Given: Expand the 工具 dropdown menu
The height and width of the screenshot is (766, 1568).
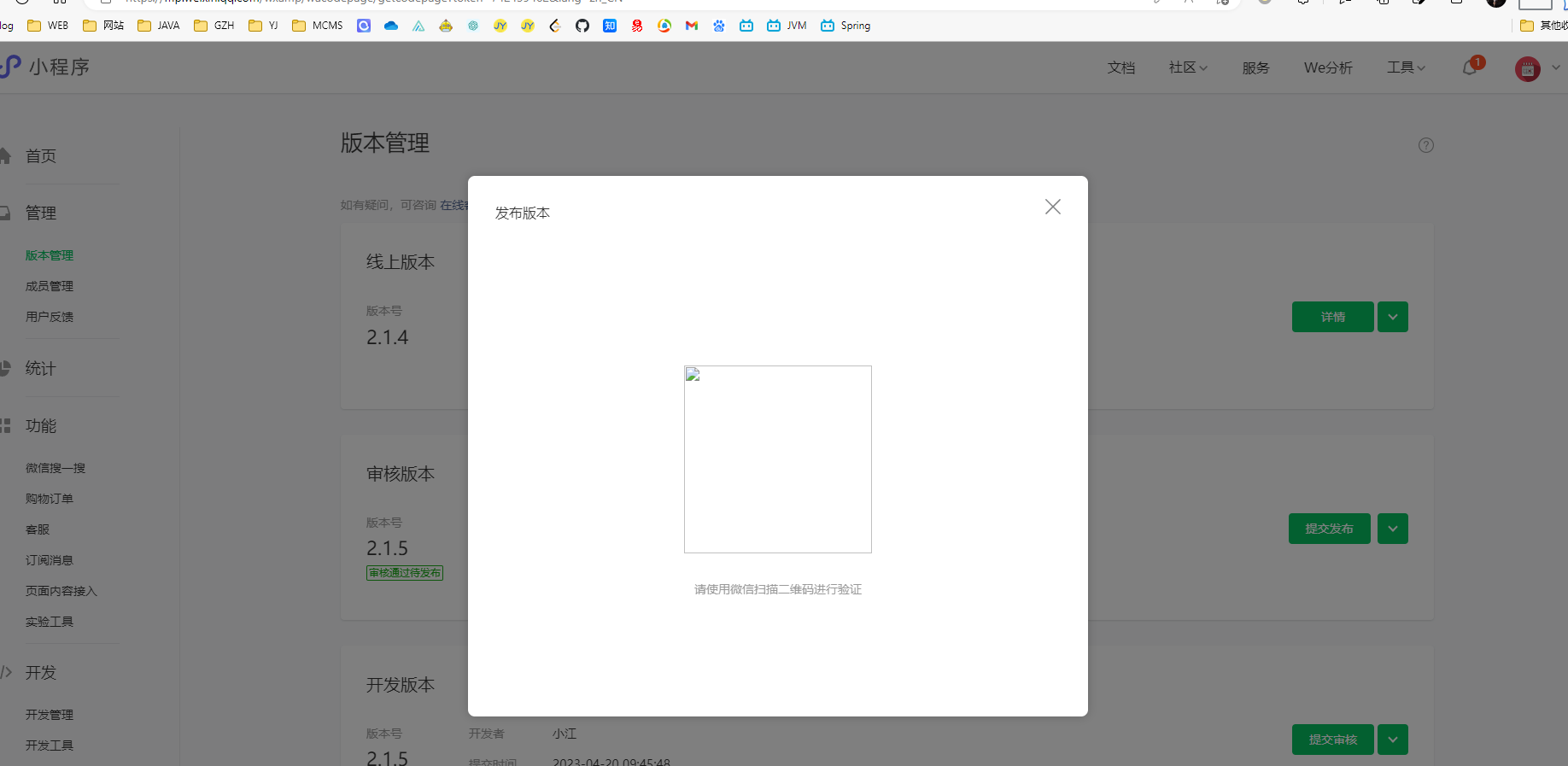Looking at the screenshot, I should click(x=1406, y=67).
